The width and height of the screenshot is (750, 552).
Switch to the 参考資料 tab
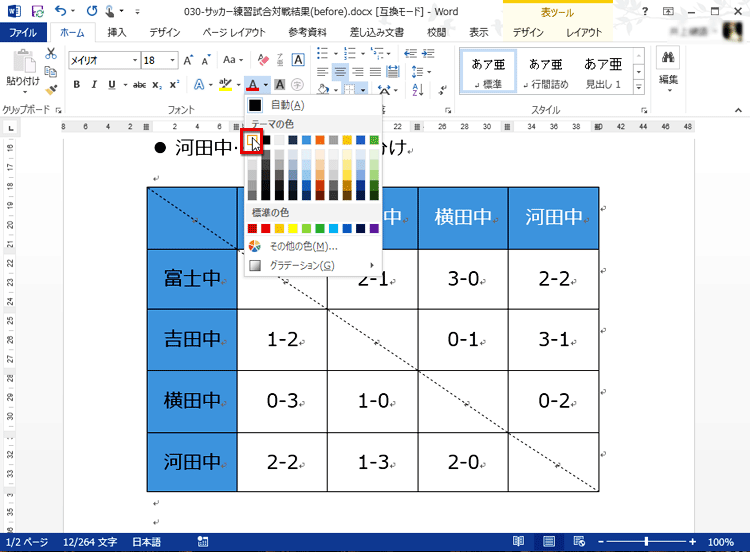308,32
